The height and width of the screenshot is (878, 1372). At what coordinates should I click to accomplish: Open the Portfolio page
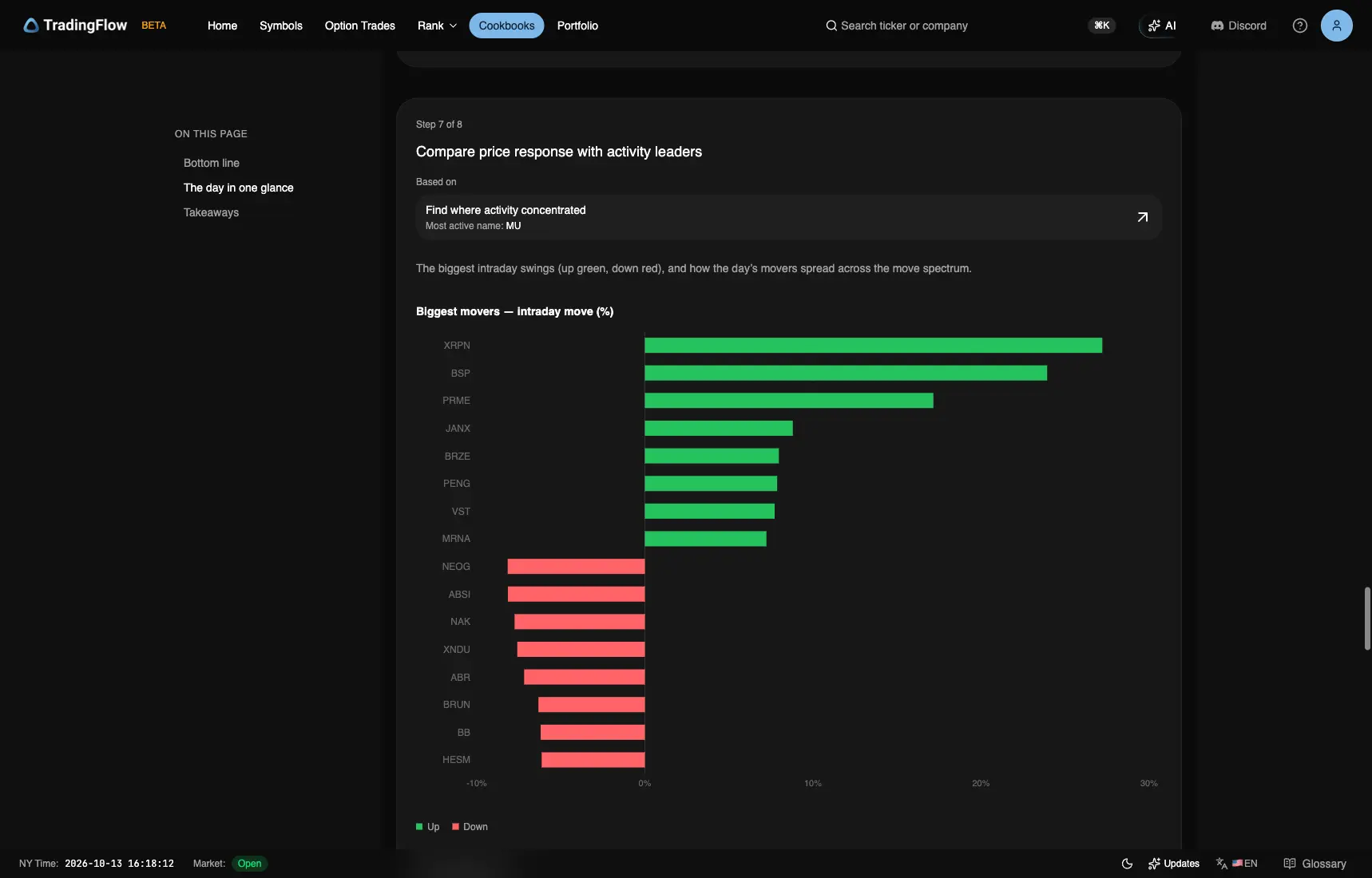pyautogui.click(x=577, y=26)
